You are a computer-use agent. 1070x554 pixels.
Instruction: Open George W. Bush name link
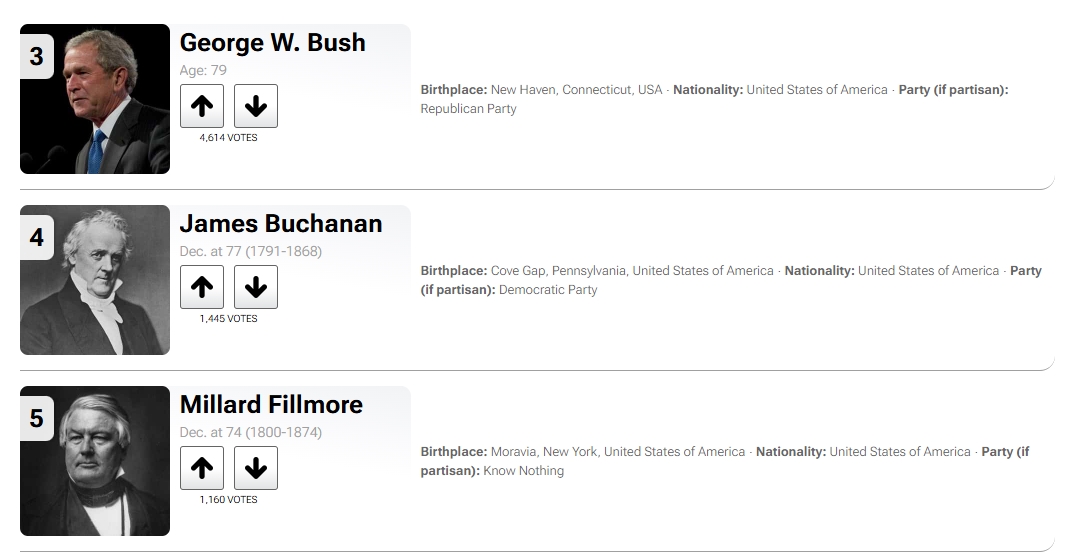[x=272, y=42]
